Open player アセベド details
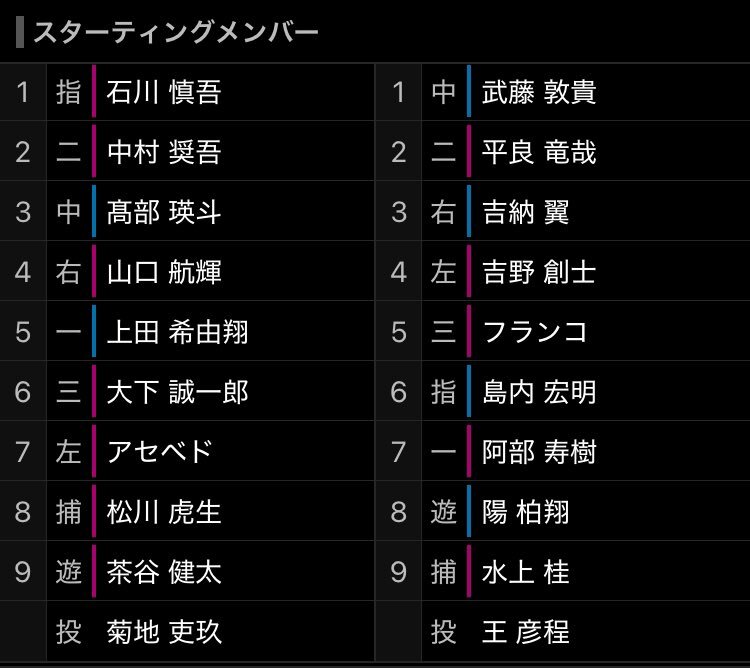Viewport: 750px width, 668px height. pos(159,452)
